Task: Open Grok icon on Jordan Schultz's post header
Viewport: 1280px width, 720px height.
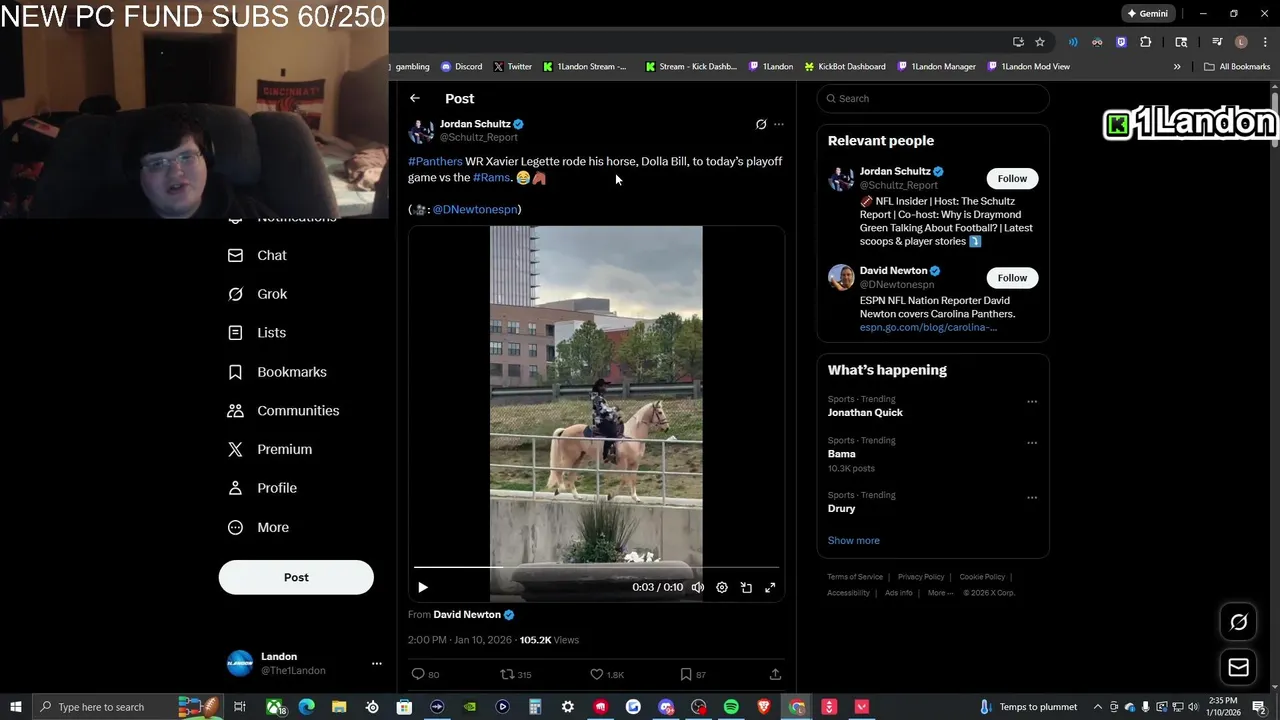Action: coord(761,124)
